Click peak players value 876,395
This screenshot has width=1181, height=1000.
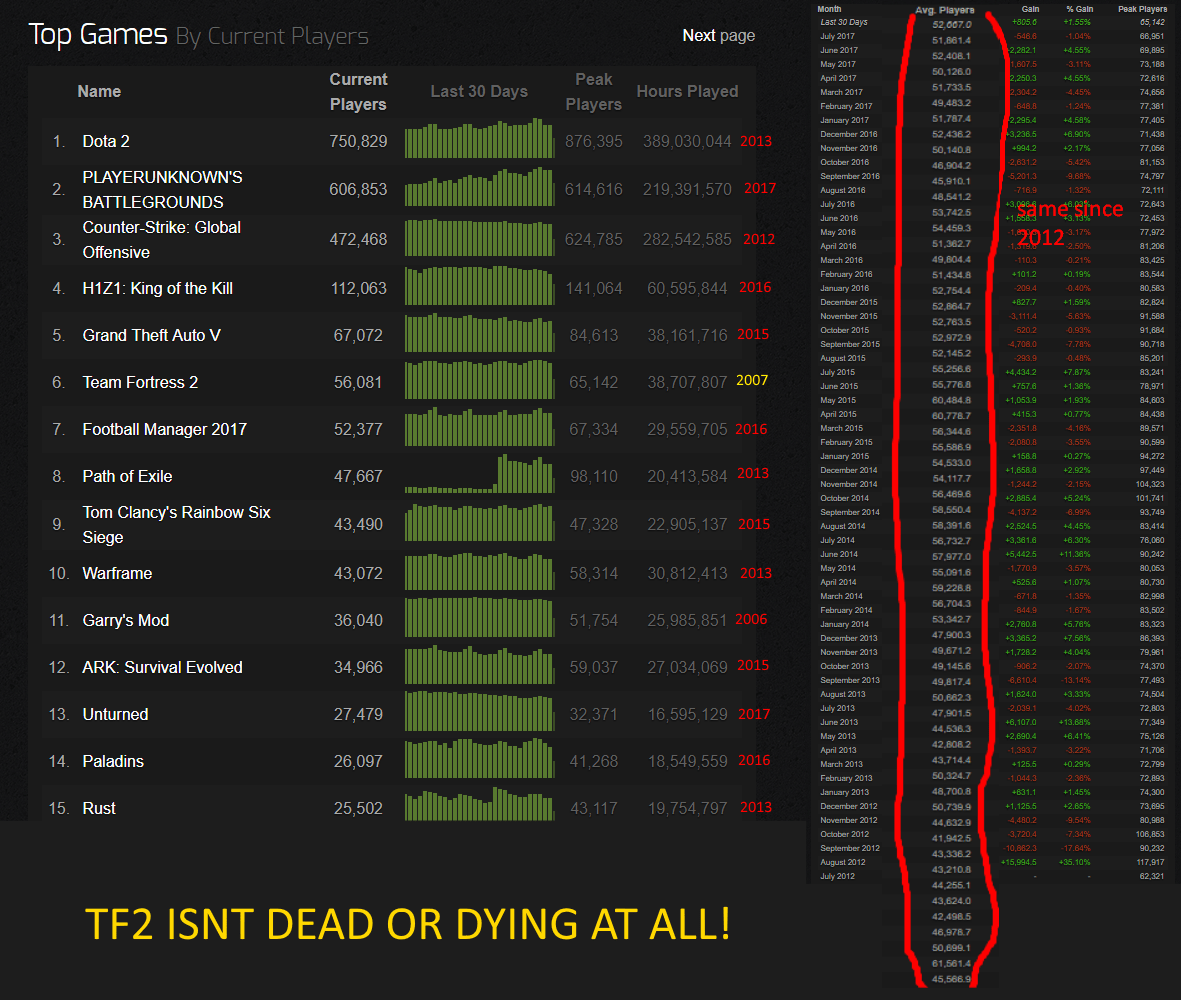[594, 142]
